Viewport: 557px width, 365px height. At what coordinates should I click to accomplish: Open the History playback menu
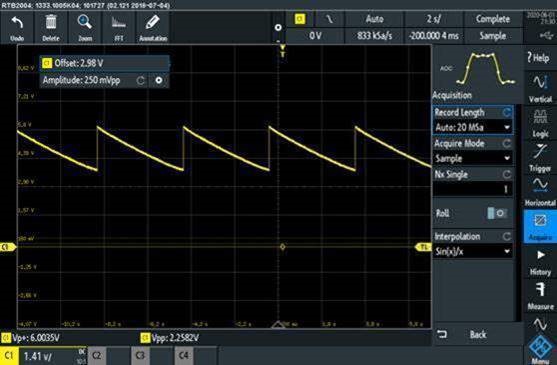(540, 261)
